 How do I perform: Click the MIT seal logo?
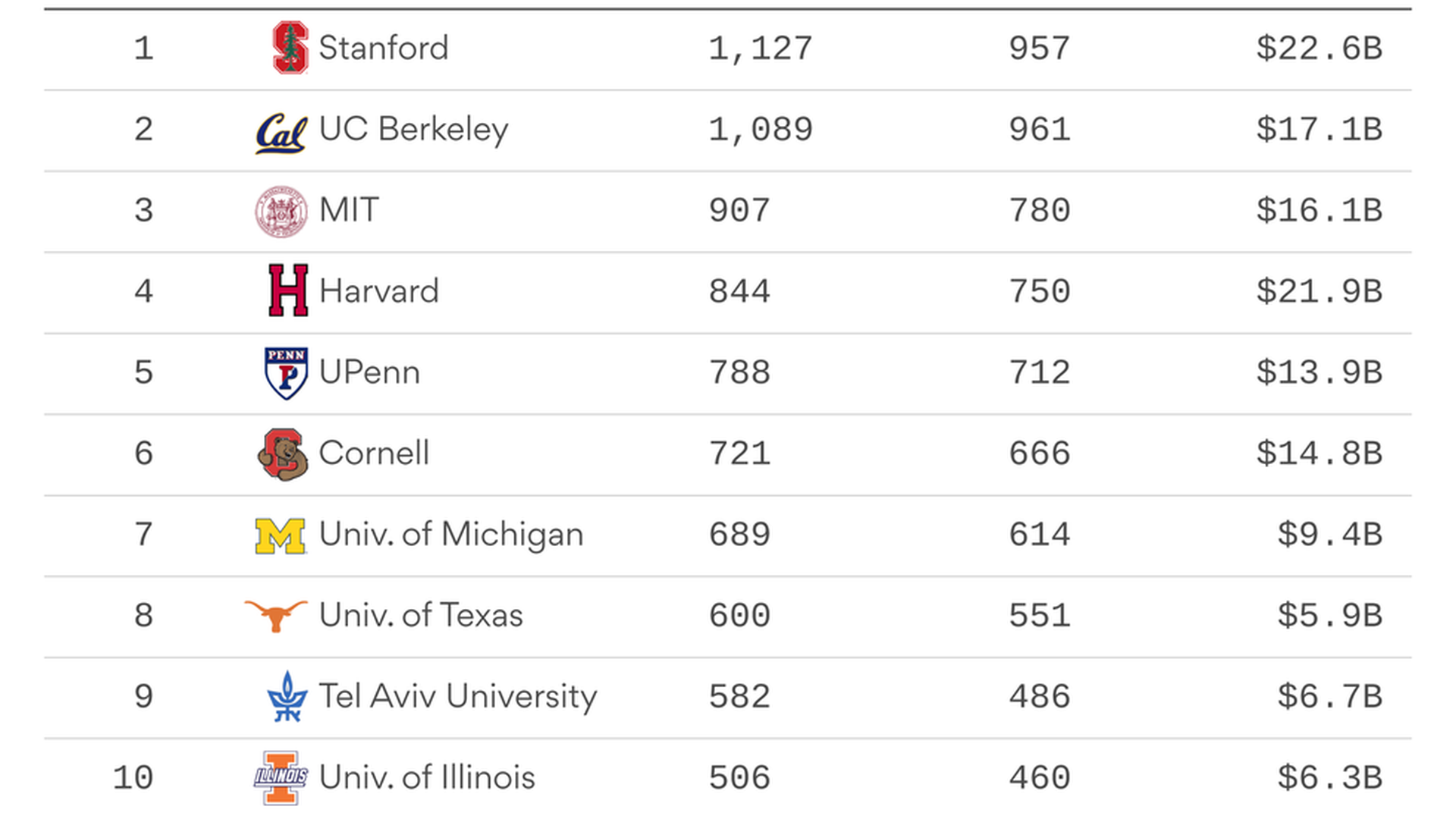pyautogui.click(x=281, y=212)
